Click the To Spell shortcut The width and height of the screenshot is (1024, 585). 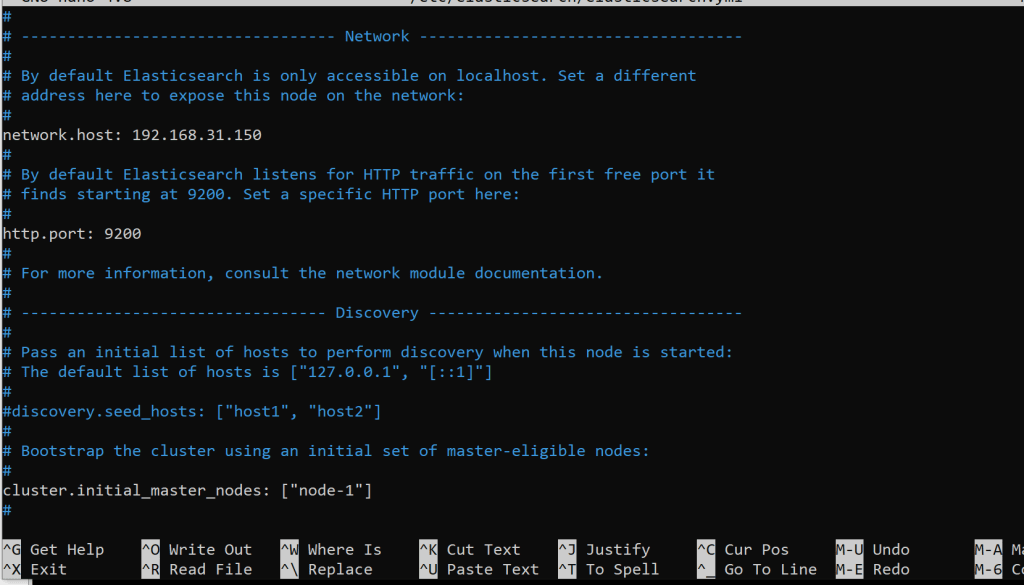622,569
